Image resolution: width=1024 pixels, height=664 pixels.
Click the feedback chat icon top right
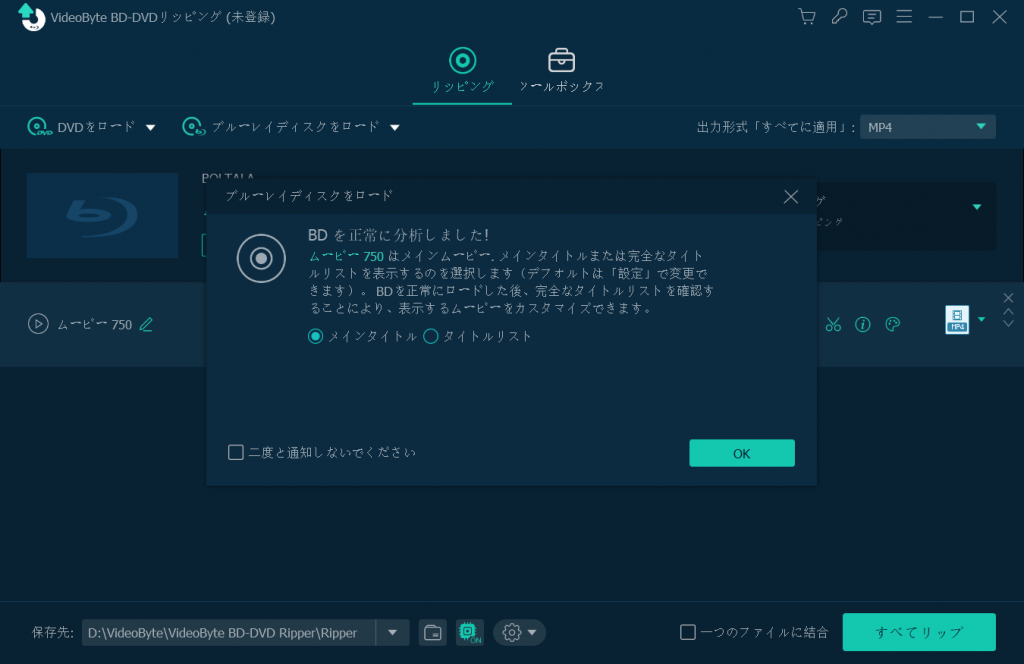[871, 17]
